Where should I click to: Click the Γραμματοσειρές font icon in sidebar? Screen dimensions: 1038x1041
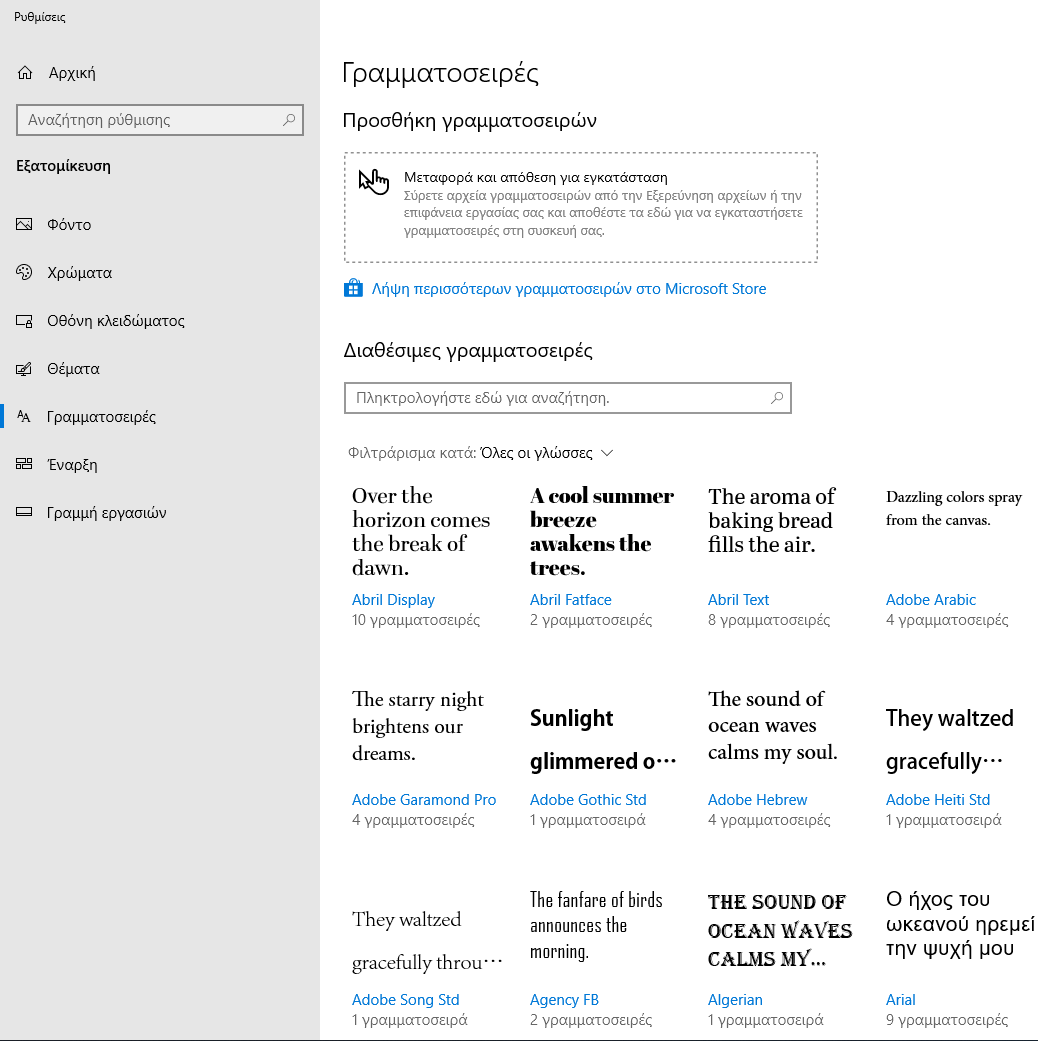[24, 416]
